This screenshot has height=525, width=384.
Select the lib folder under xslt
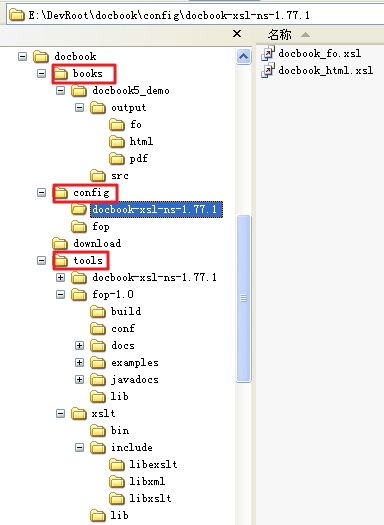click(120, 516)
